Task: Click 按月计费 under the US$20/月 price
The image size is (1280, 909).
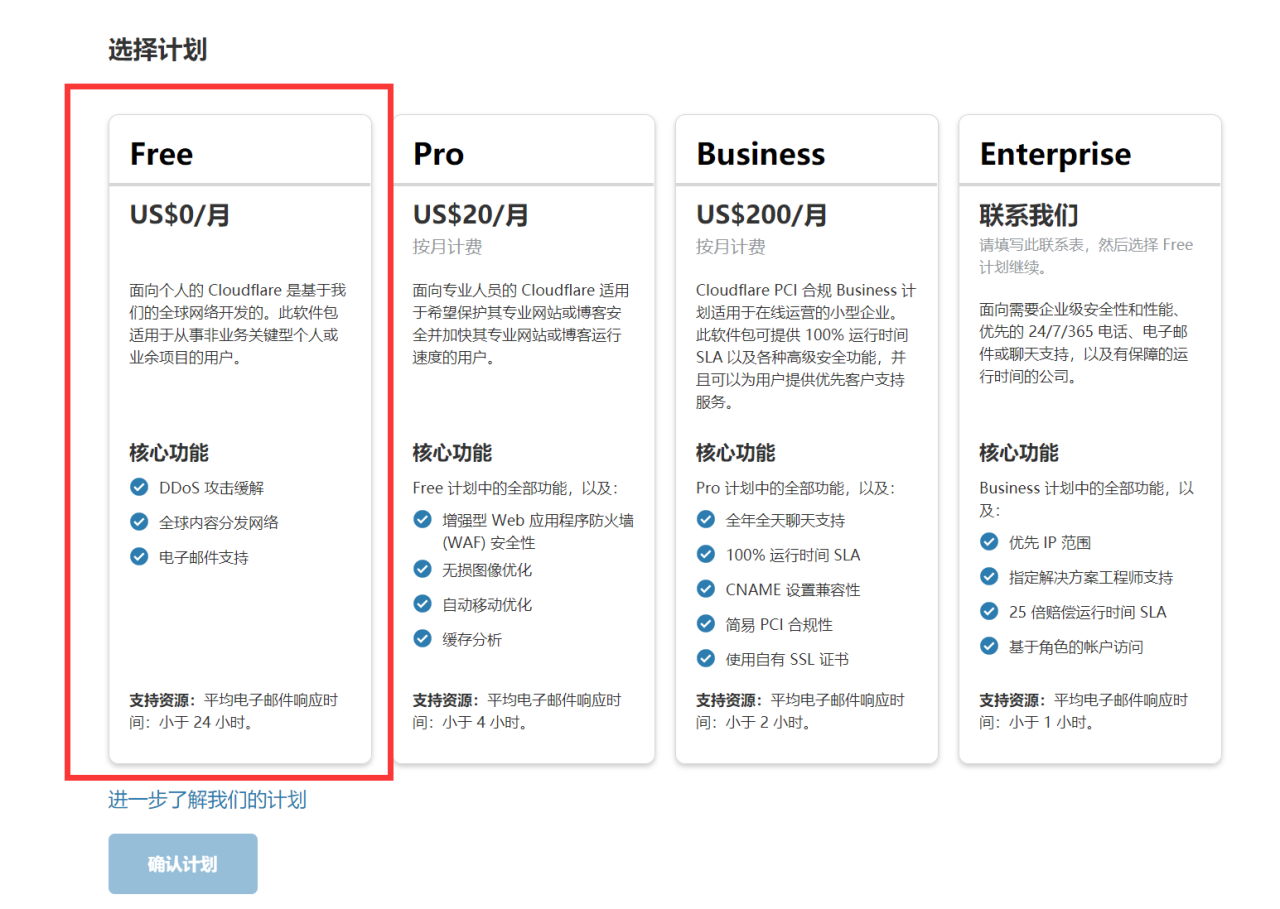Action: [448, 246]
